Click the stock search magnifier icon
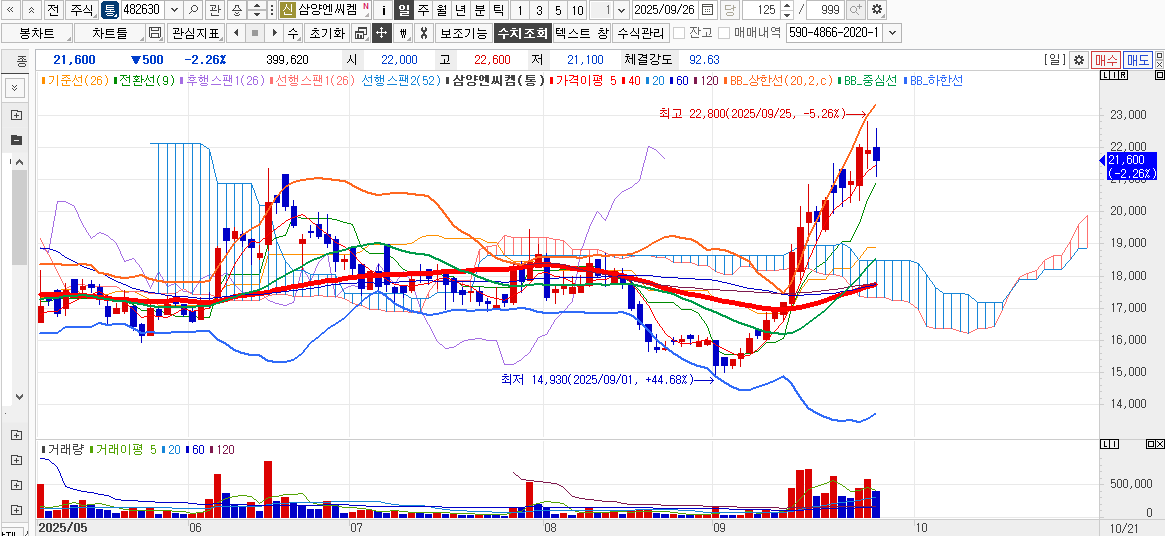 pos(193,10)
